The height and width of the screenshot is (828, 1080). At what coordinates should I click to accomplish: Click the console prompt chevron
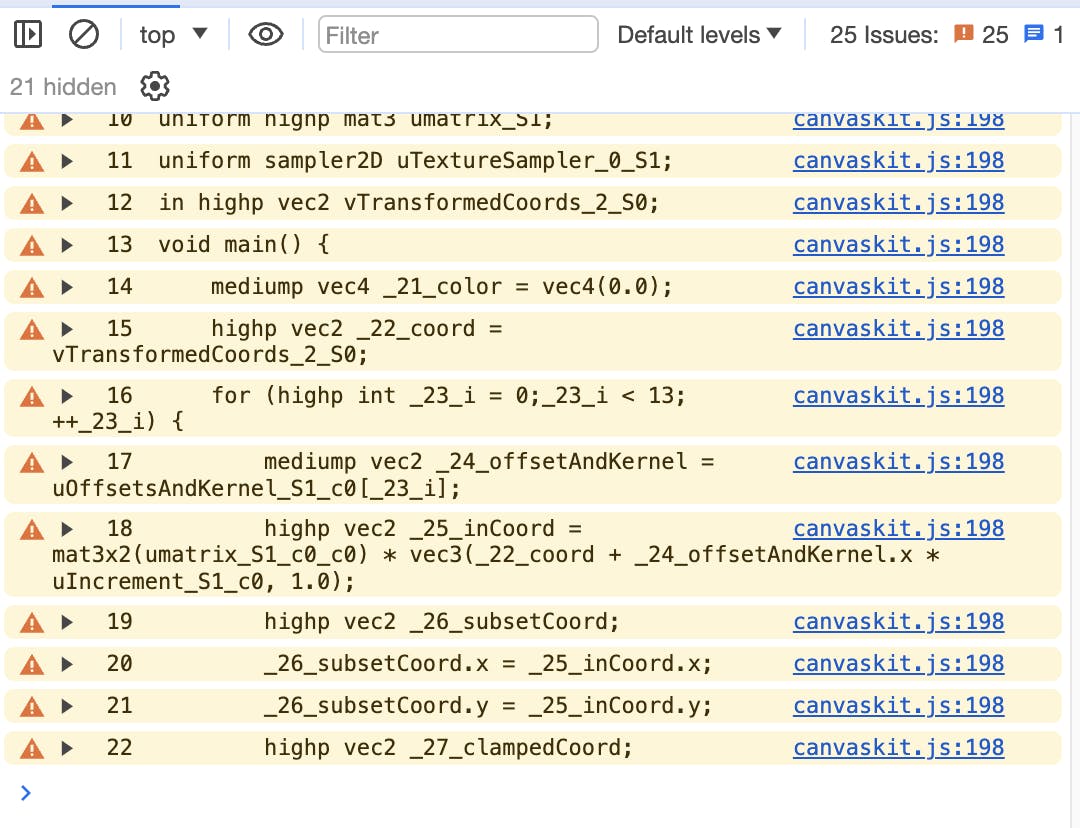(x=26, y=793)
